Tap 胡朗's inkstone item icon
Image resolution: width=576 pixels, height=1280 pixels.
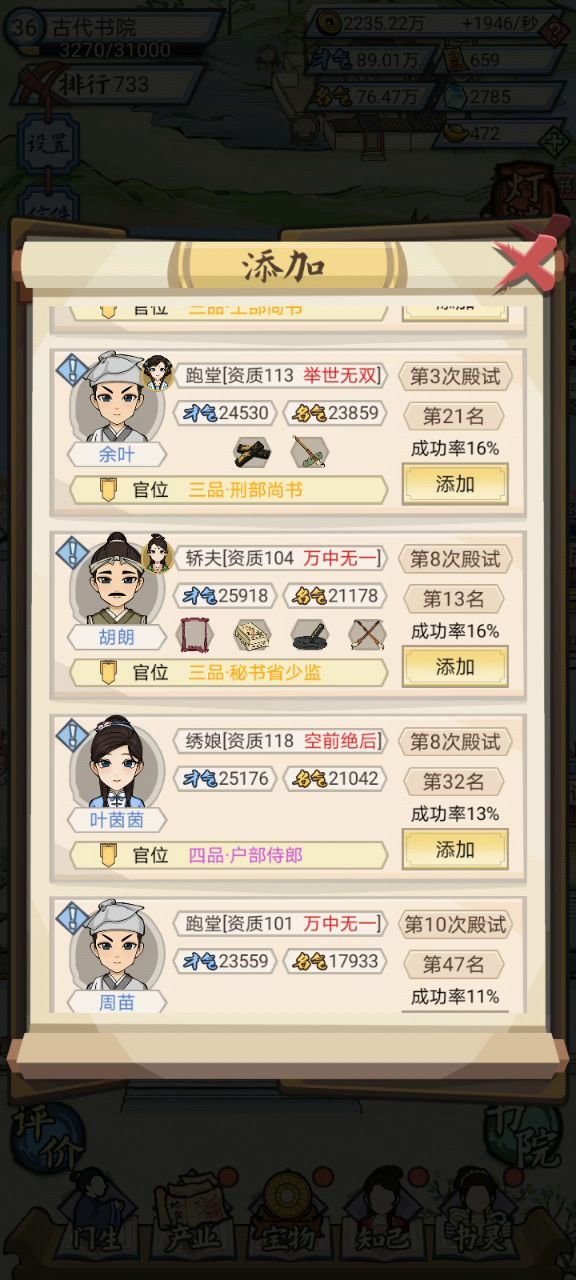pyautogui.click(x=309, y=634)
